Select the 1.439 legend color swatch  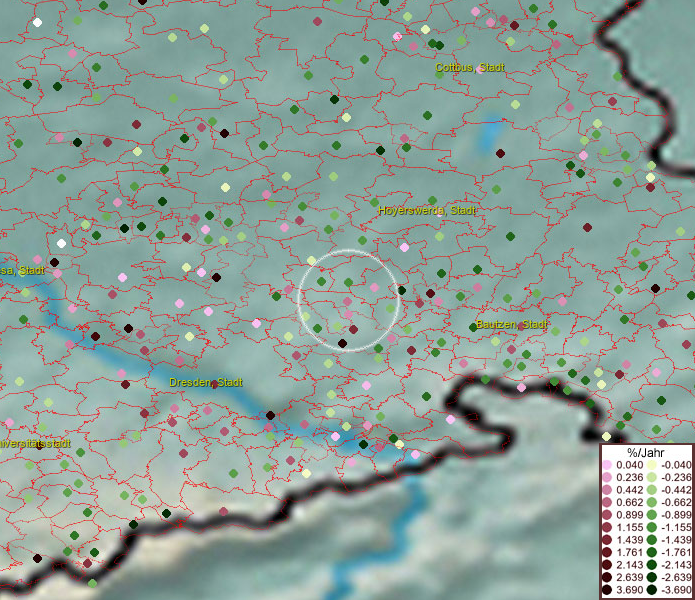click(607, 540)
